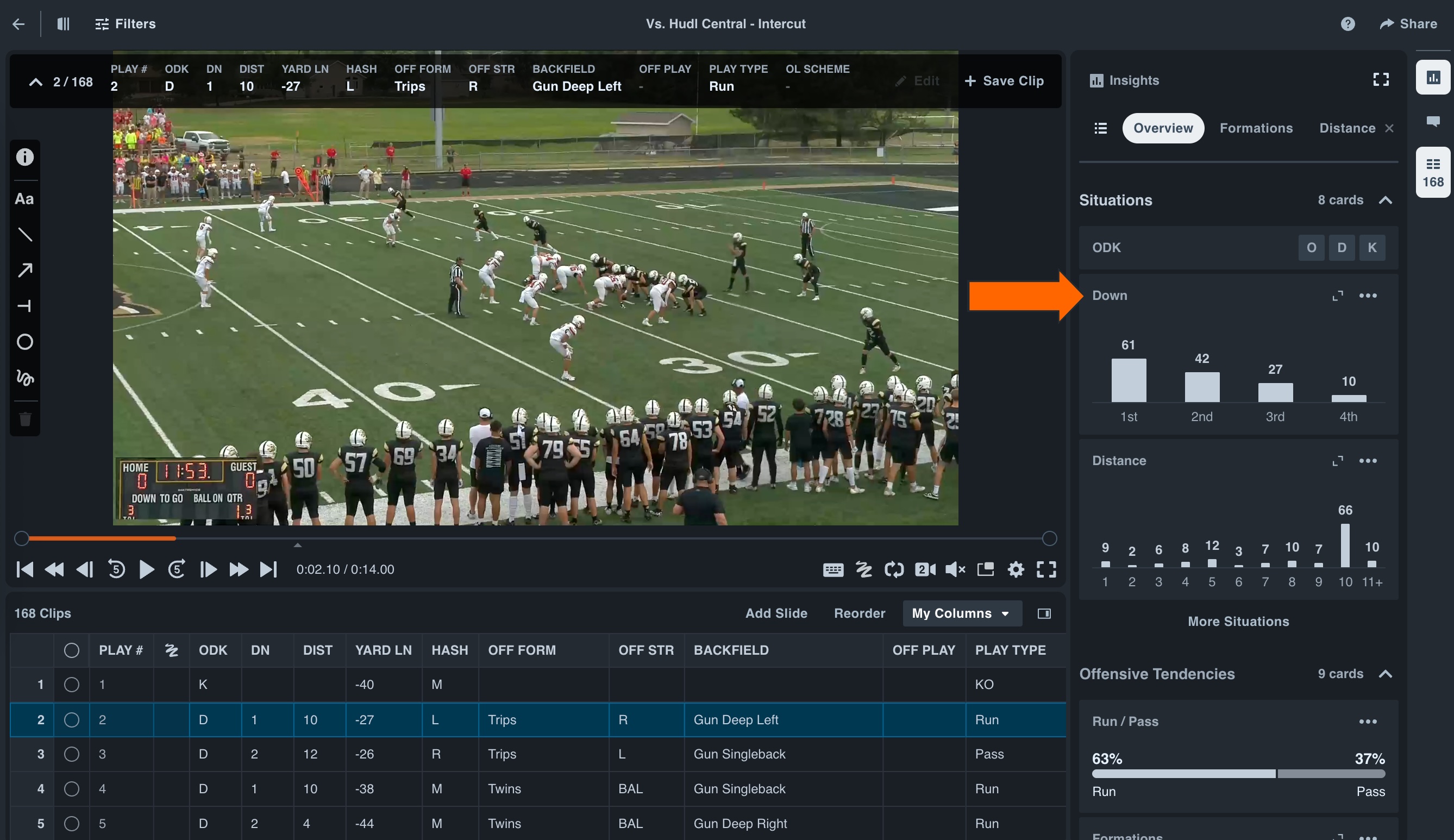The image size is (1454, 840).
Task: Play the video clip
Action: pos(147,569)
